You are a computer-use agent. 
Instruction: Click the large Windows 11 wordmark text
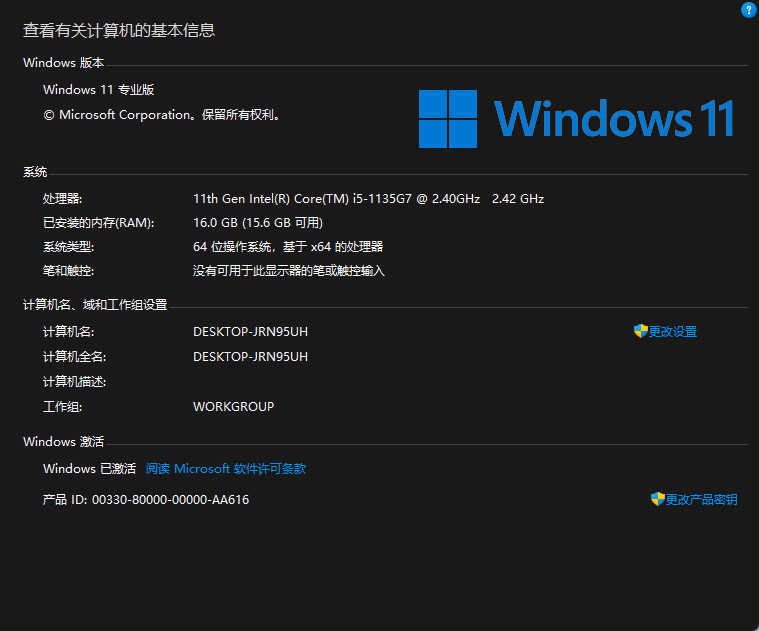(x=614, y=119)
